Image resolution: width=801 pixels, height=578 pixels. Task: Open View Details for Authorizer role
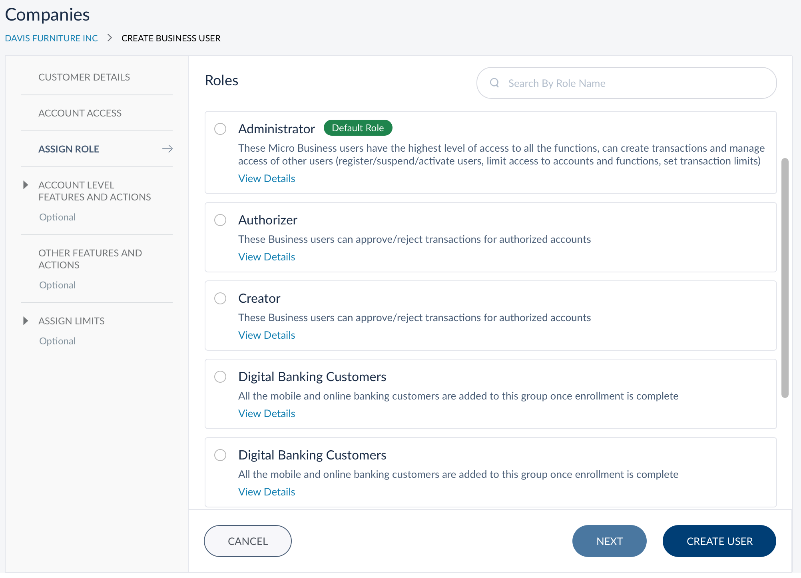click(x=266, y=257)
